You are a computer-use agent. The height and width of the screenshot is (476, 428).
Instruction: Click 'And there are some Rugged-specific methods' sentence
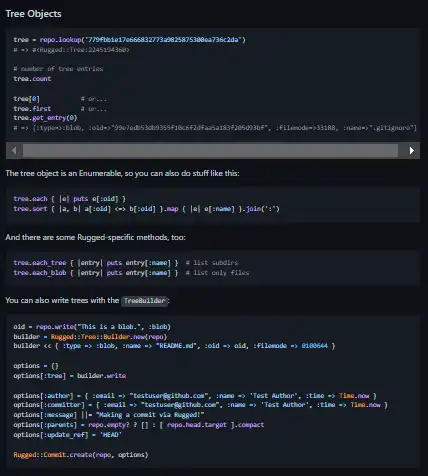(95, 237)
